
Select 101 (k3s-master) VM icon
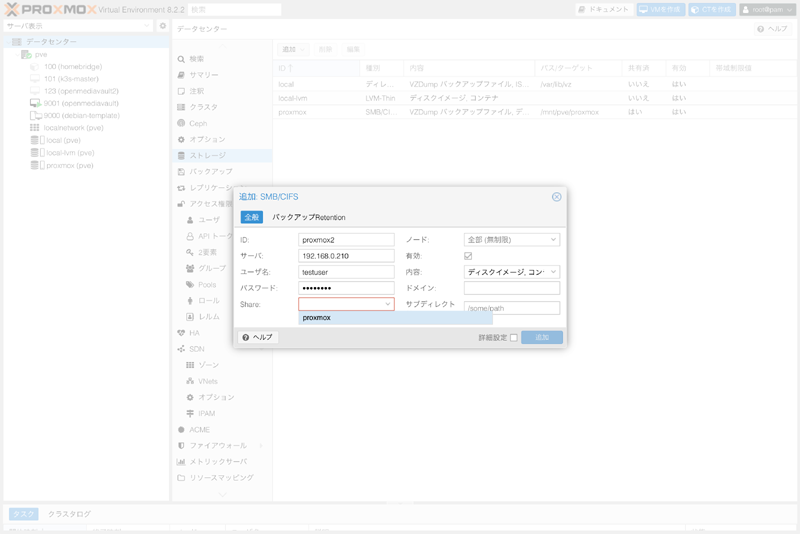click(35, 79)
